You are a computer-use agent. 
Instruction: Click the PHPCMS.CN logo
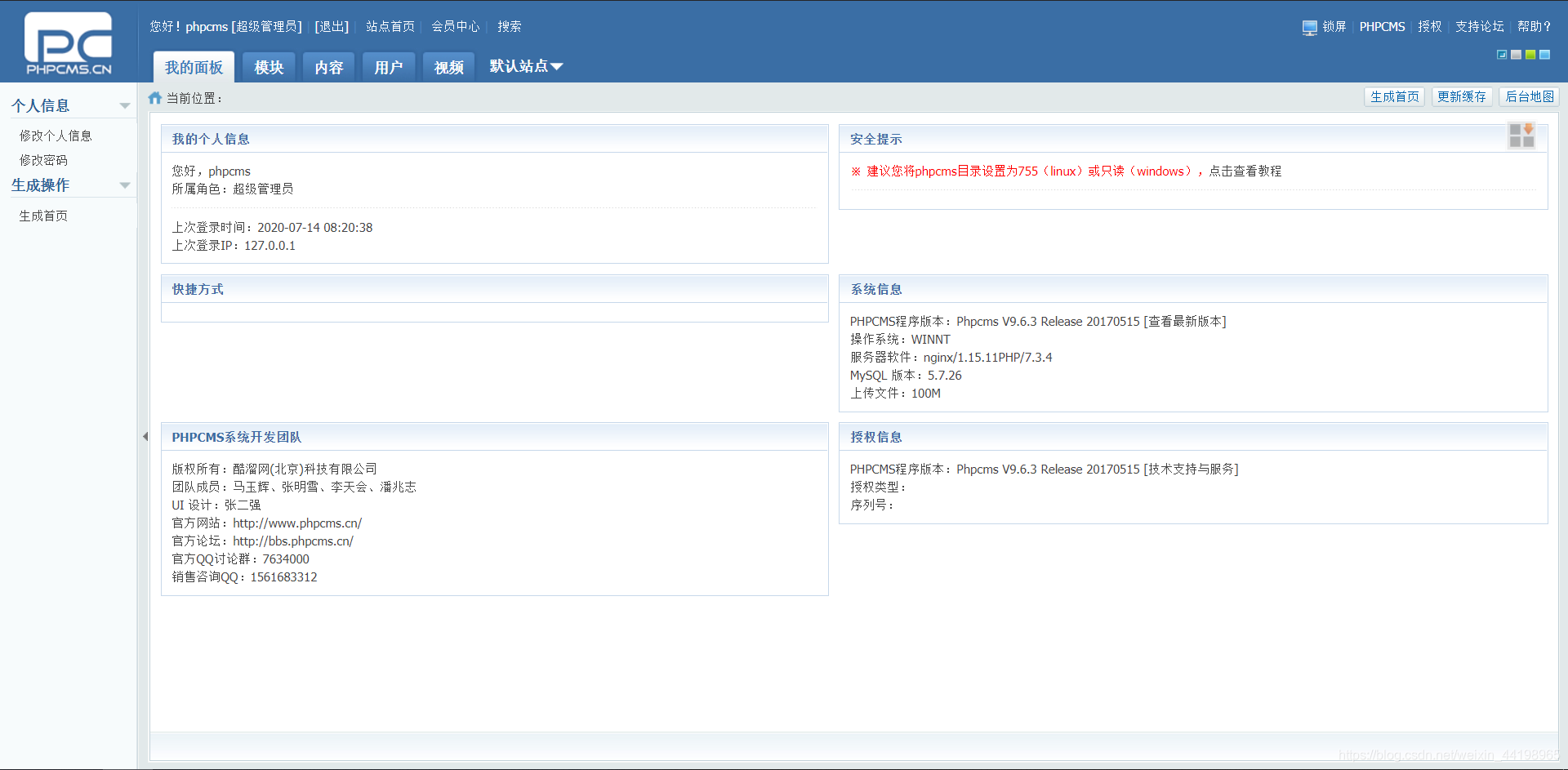coord(69,42)
